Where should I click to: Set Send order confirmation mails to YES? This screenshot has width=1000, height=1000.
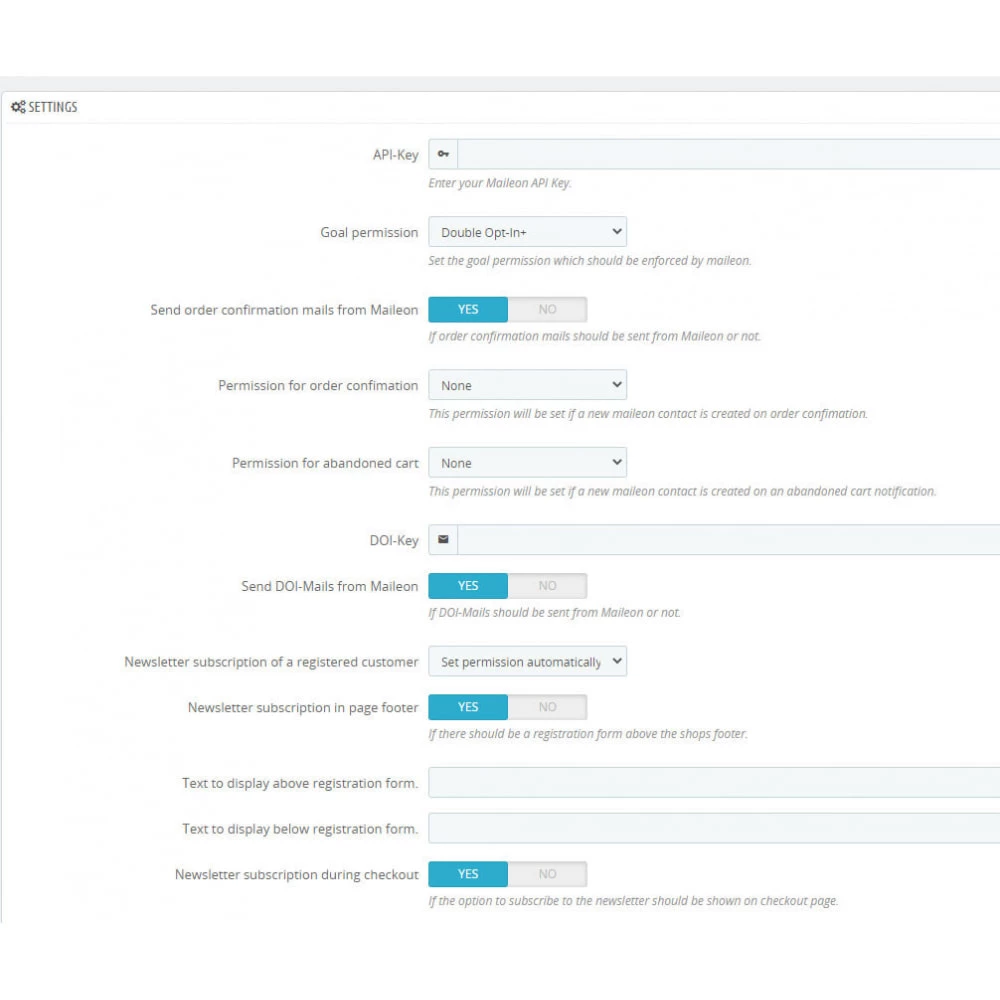tap(468, 309)
